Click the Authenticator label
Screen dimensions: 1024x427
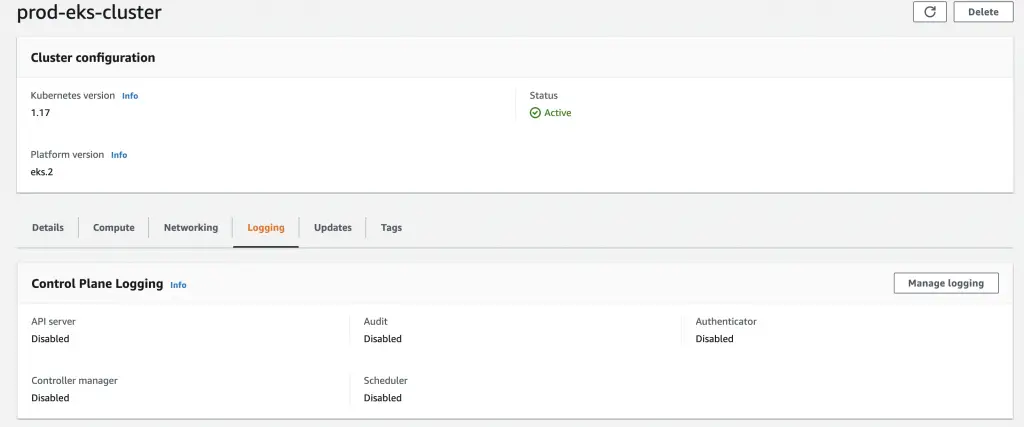[x=726, y=322]
